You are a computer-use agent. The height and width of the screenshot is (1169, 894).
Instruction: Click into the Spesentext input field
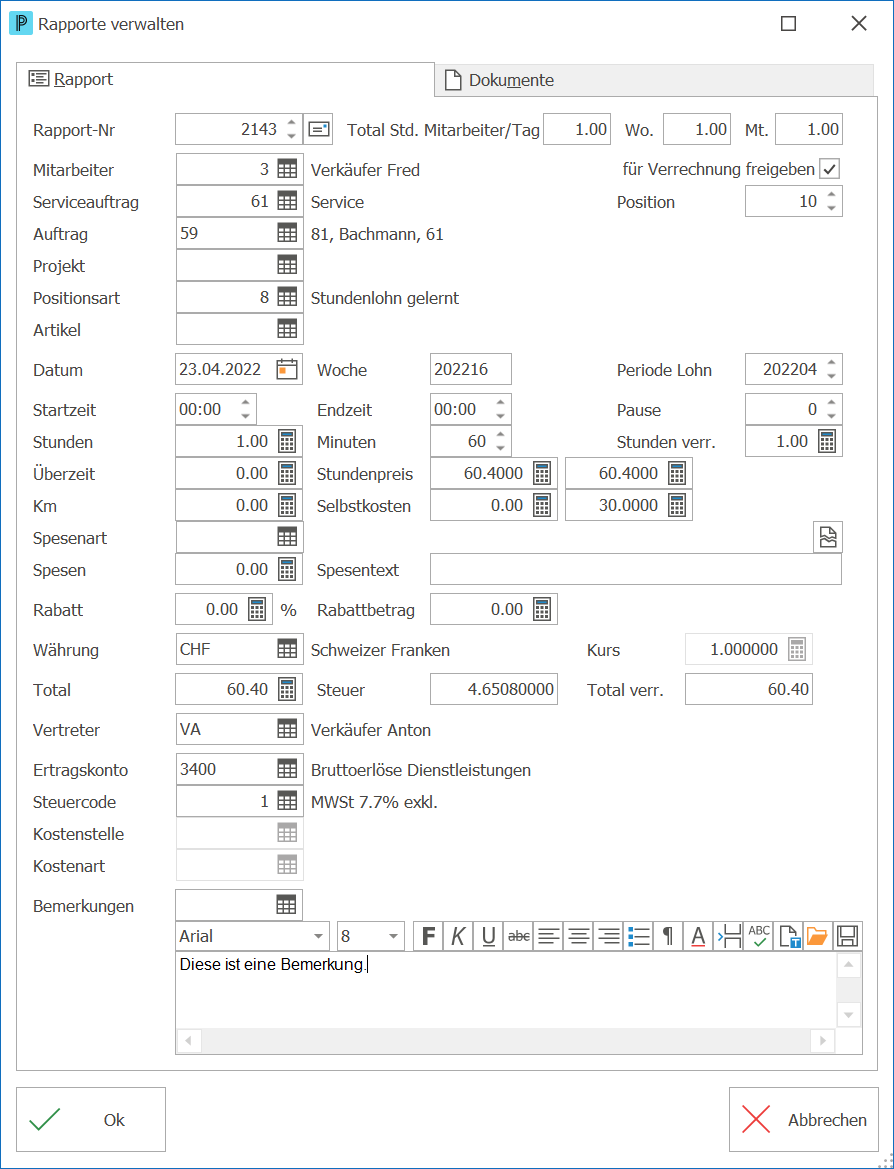pos(636,570)
